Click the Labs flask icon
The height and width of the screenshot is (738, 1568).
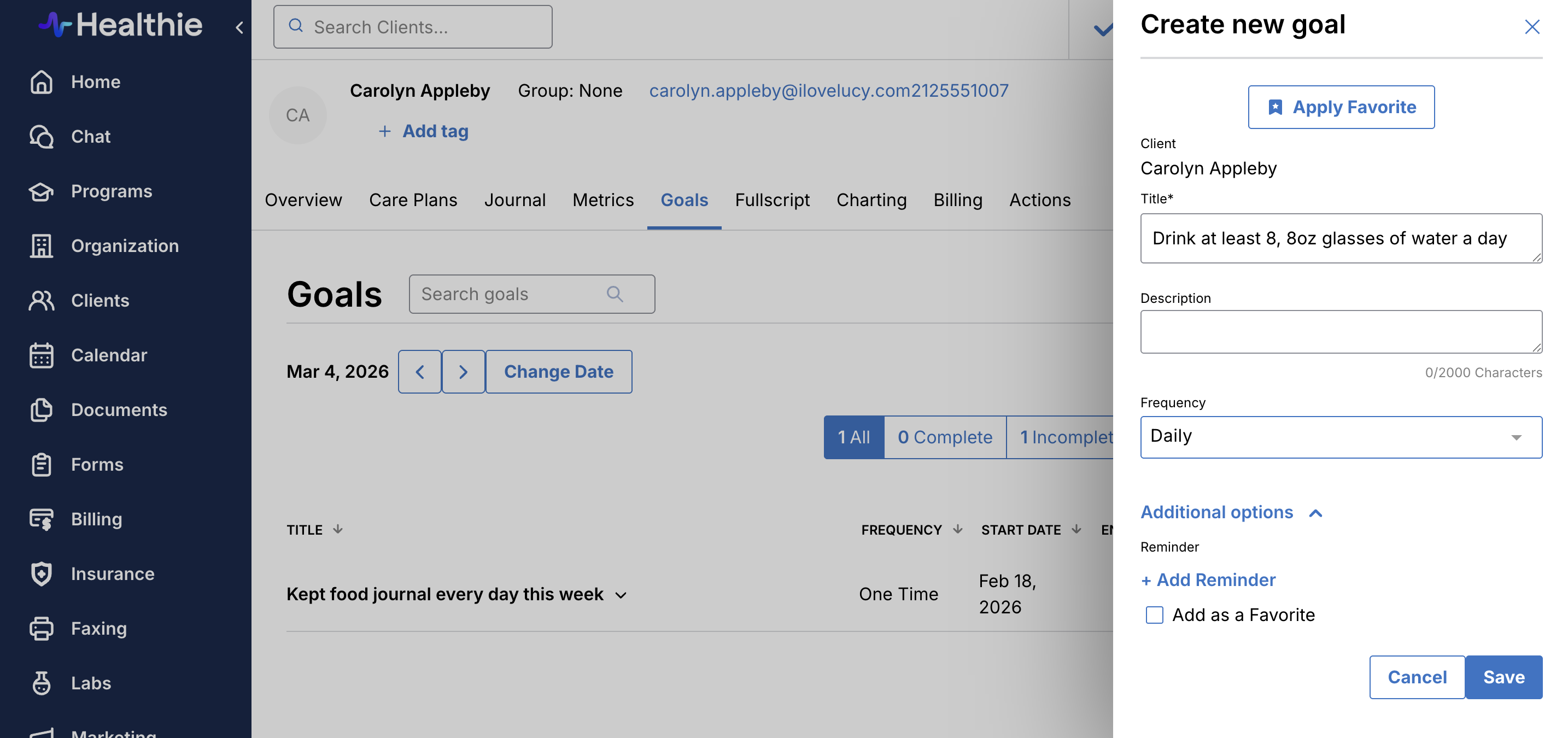click(42, 683)
